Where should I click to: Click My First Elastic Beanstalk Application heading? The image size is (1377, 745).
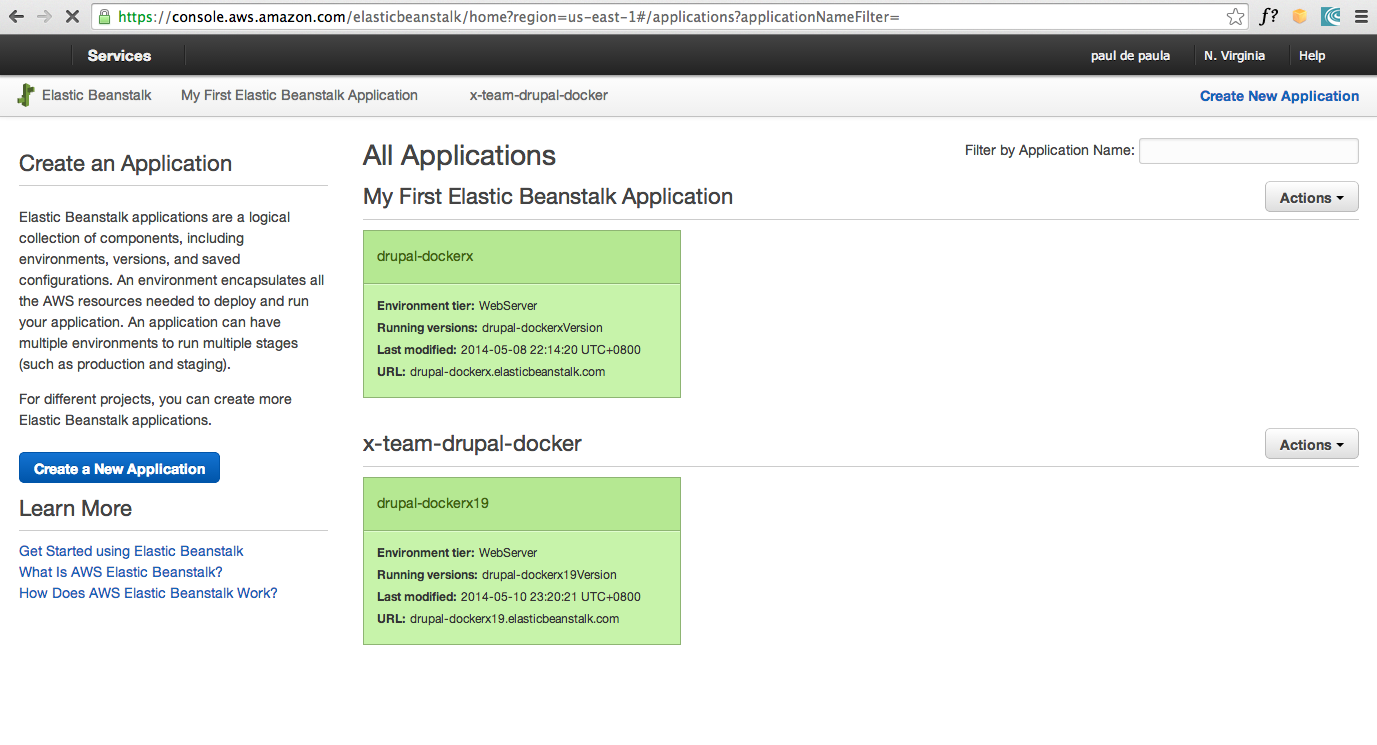pyautogui.click(x=548, y=196)
